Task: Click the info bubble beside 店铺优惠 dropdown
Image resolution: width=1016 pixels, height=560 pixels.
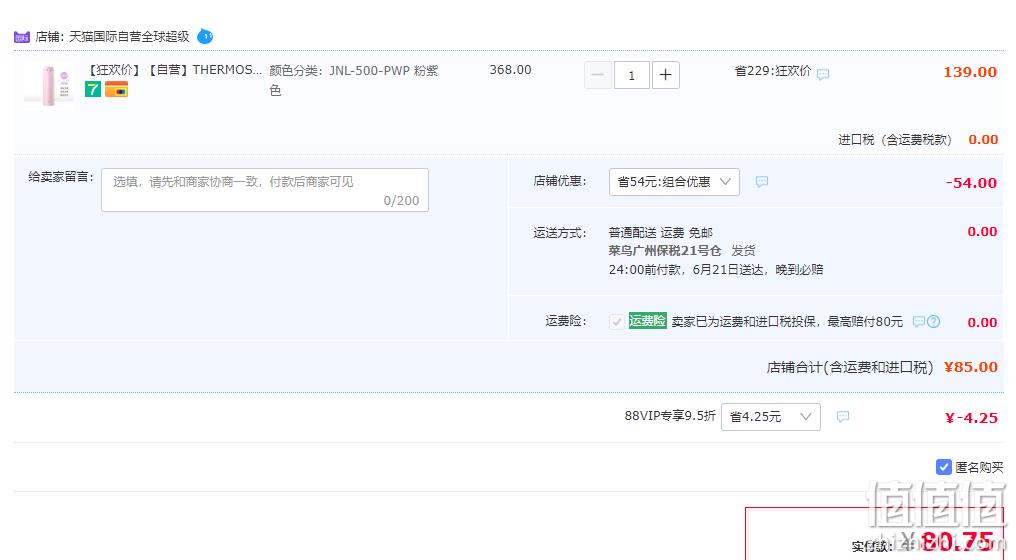Action: (x=762, y=181)
